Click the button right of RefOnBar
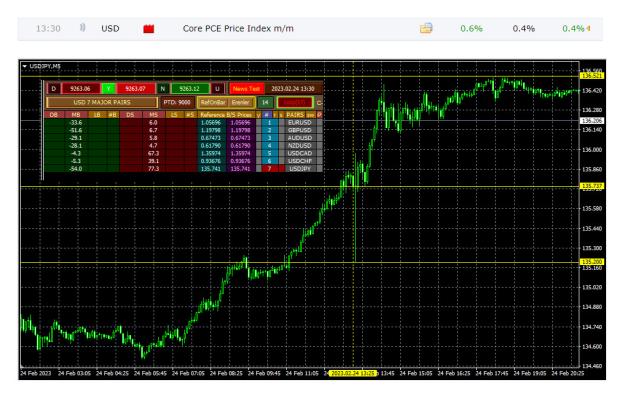The image size is (625, 399). coord(241,102)
